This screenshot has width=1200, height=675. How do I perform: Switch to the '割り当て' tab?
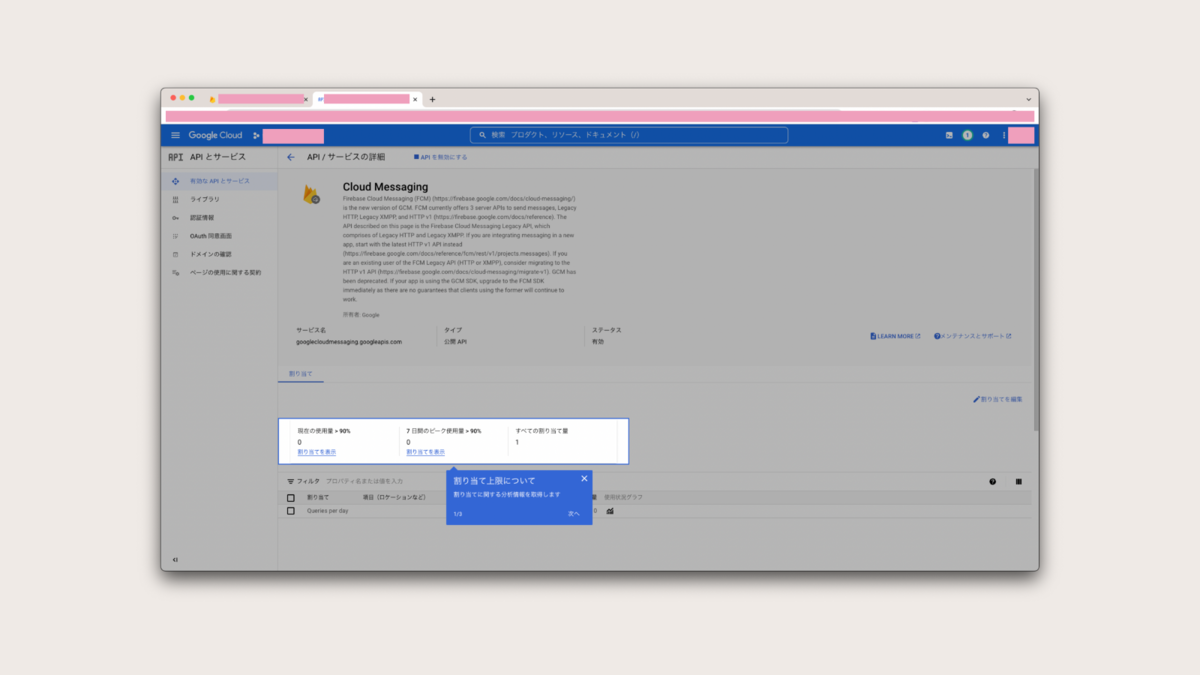point(300,374)
